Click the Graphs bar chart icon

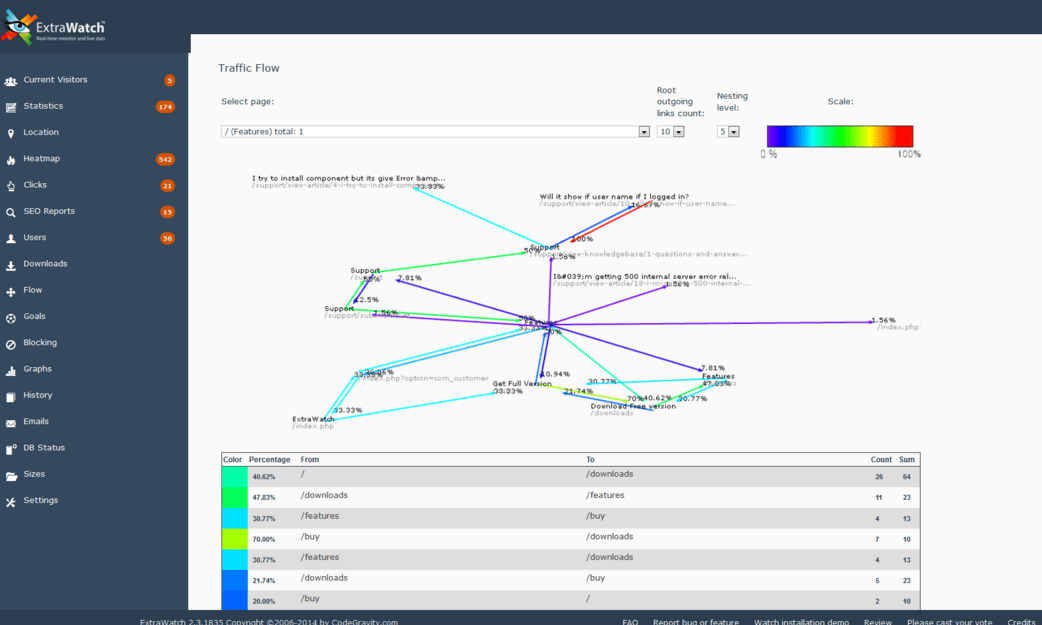click(11, 370)
